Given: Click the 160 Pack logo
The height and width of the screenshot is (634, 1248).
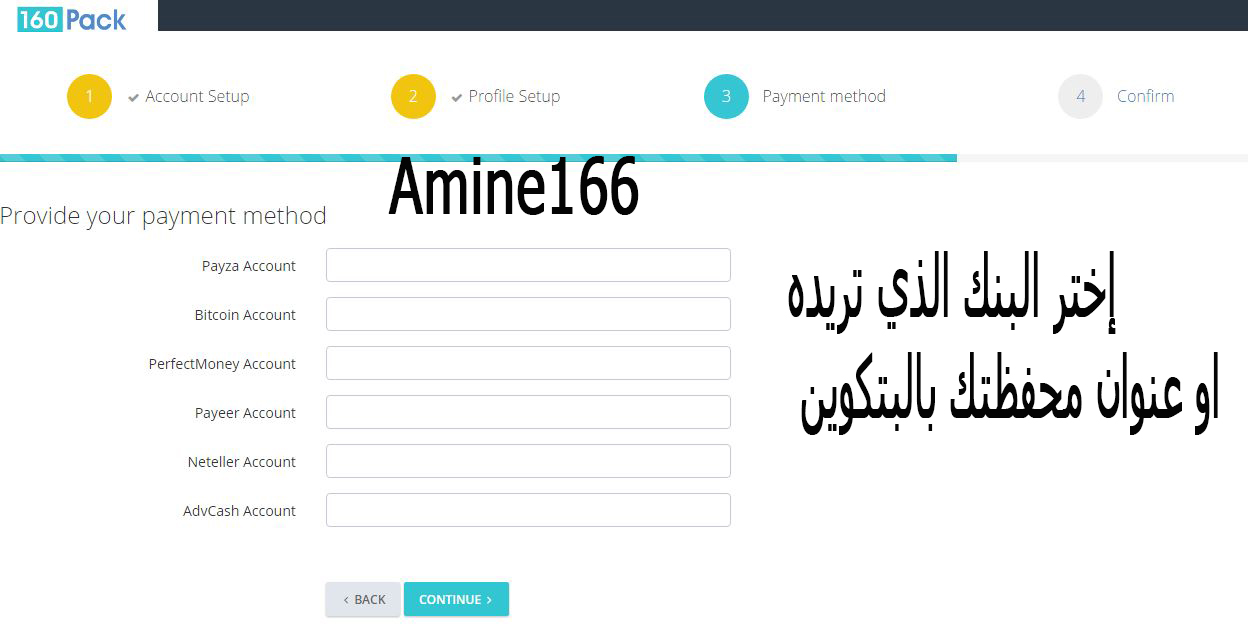Looking at the screenshot, I should click(x=72, y=18).
